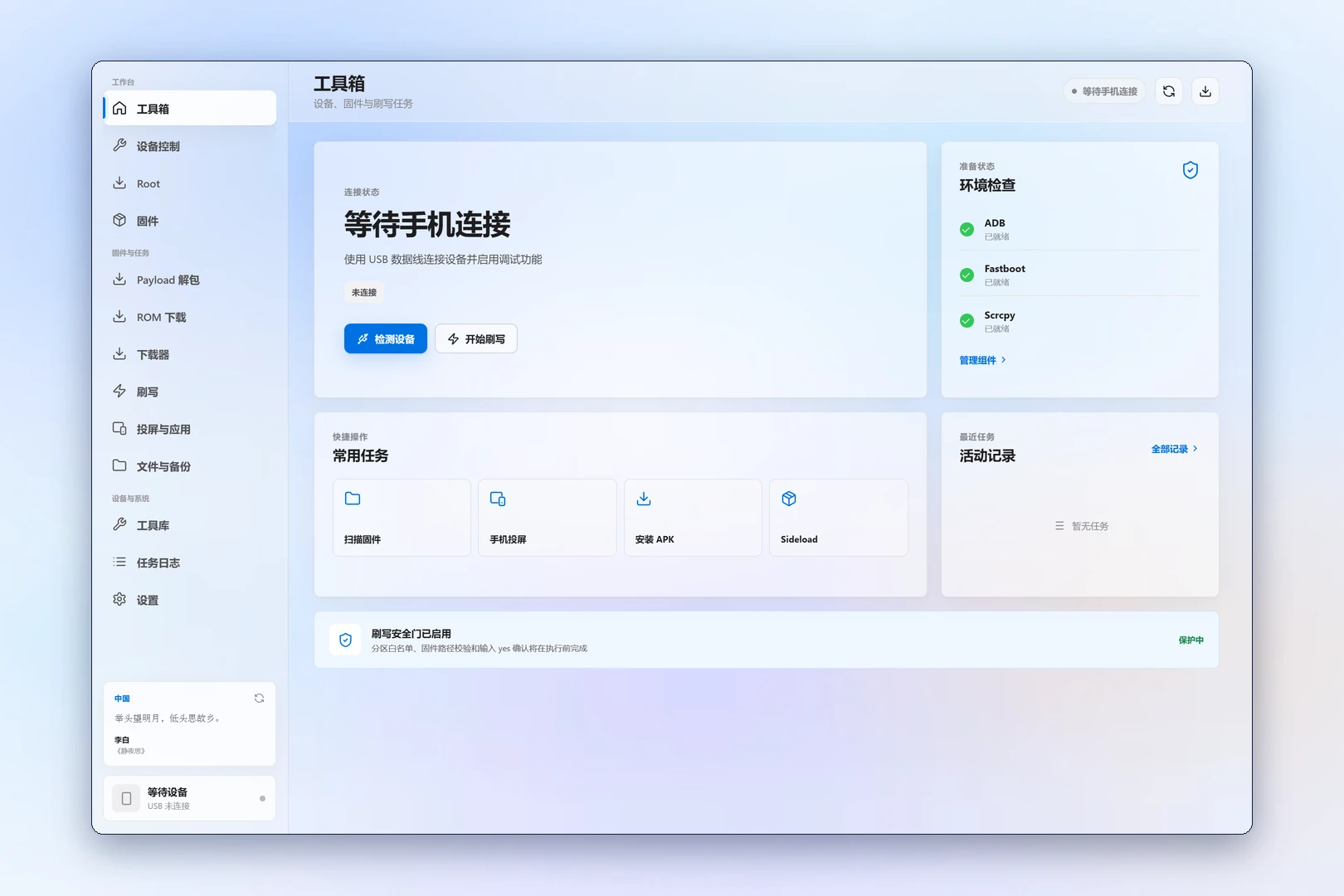
Task: Open the 安装 APK quick task card
Action: pos(693,518)
